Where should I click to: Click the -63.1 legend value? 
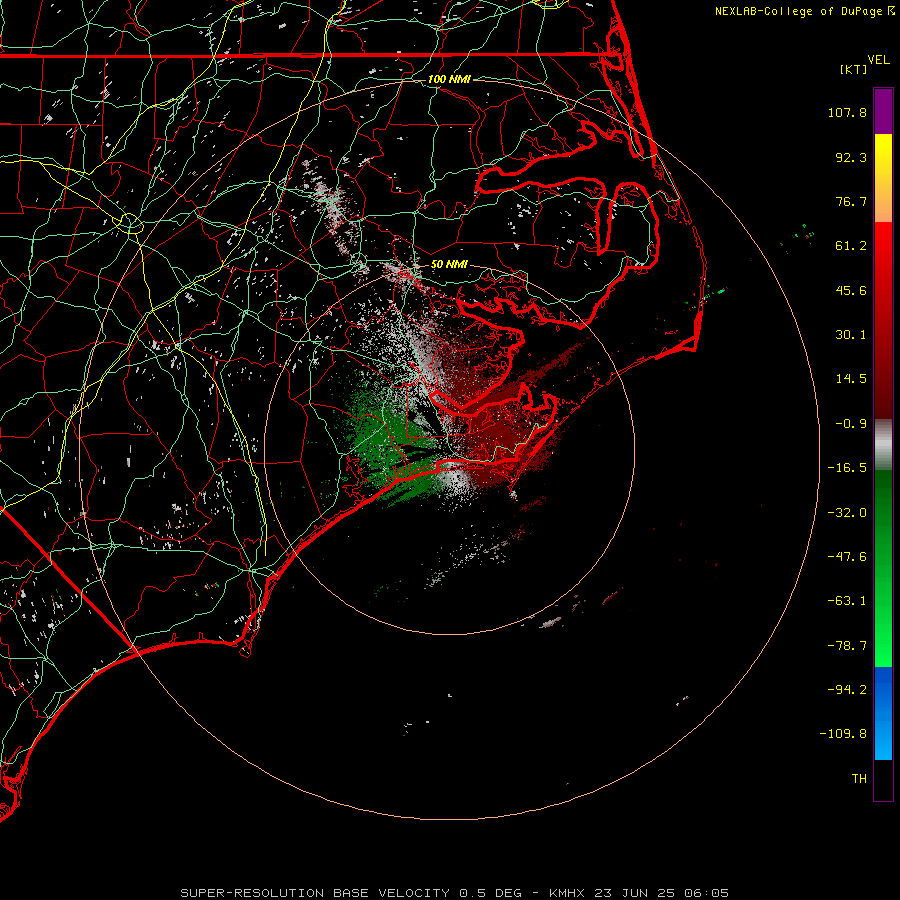coord(847,601)
